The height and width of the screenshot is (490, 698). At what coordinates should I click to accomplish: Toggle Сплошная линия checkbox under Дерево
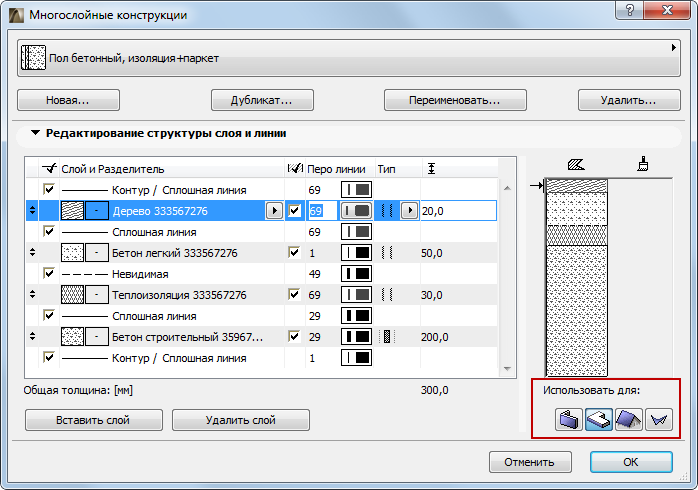(49, 231)
